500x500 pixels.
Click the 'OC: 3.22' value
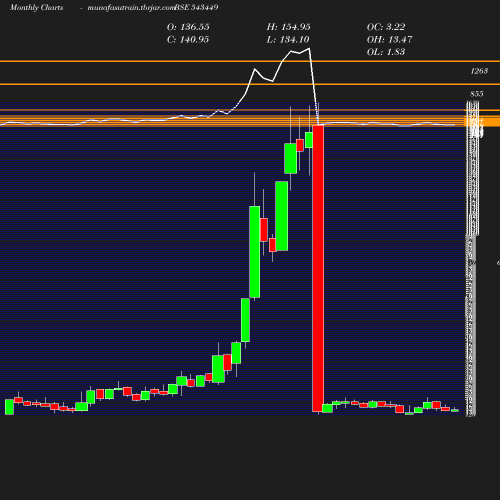coord(386,27)
